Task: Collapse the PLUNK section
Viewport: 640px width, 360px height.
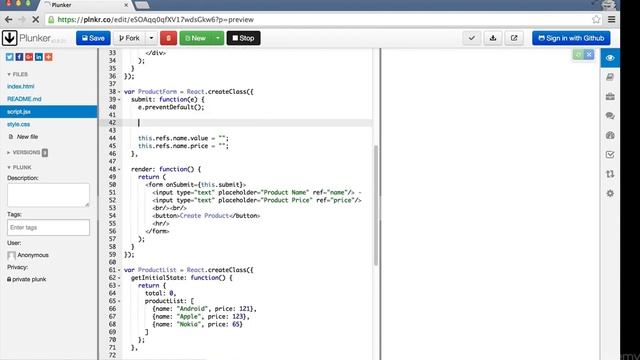Action: coord(19,167)
